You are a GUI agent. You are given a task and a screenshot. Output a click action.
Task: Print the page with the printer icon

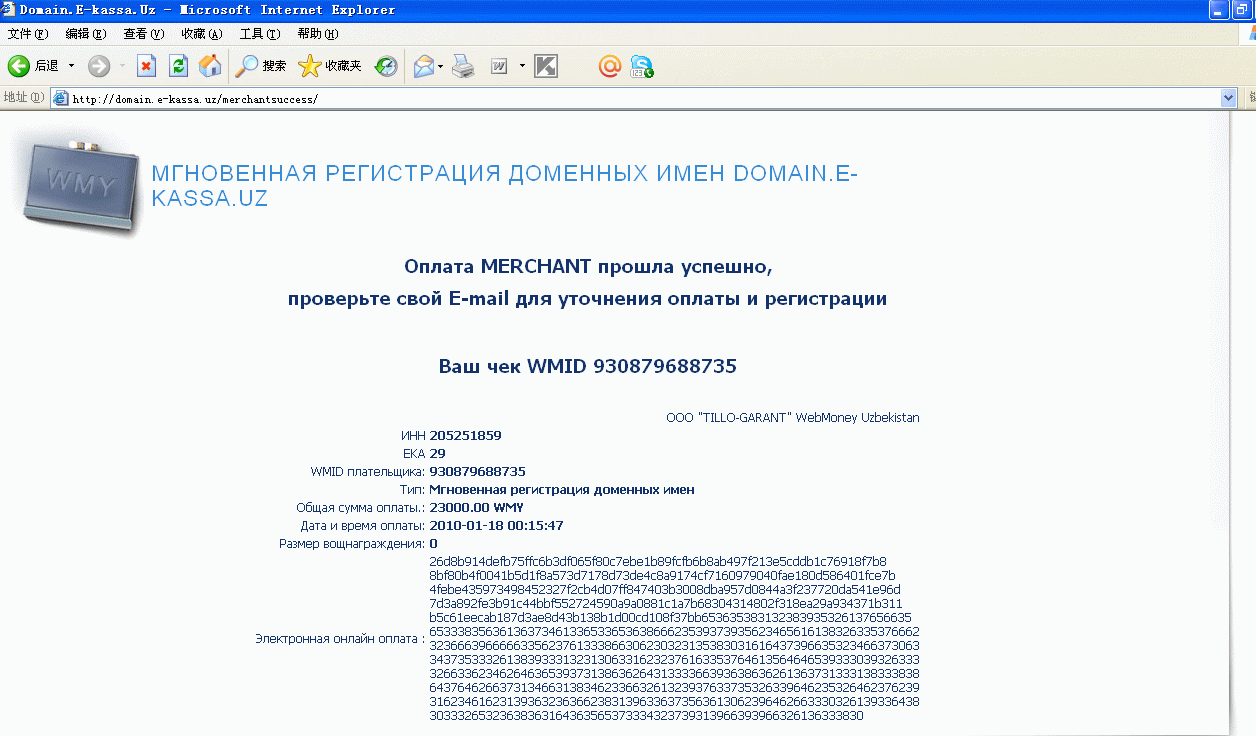coord(462,66)
